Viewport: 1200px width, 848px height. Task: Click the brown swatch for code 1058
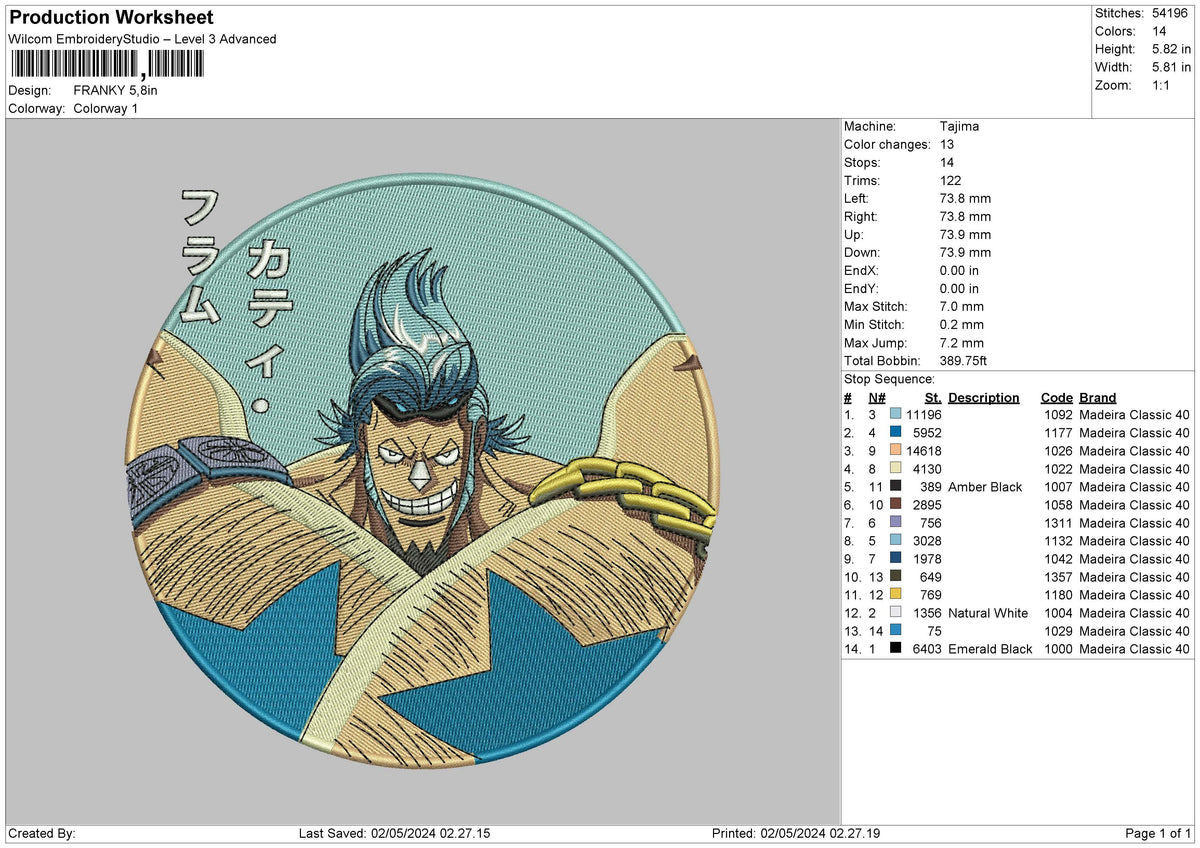tap(895, 505)
